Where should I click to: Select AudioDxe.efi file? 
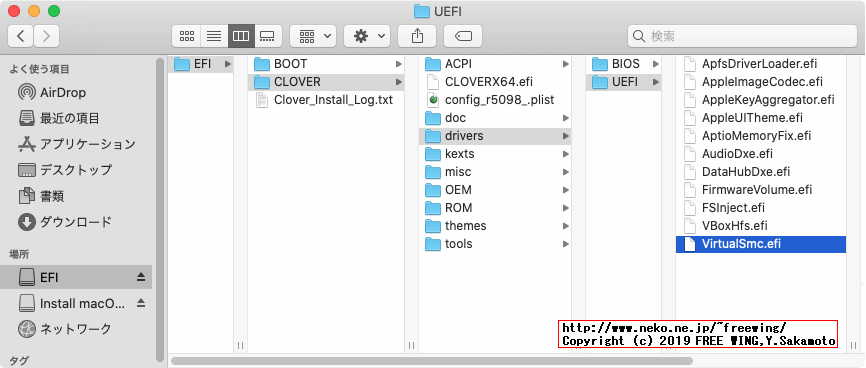[x=761, y=154]
